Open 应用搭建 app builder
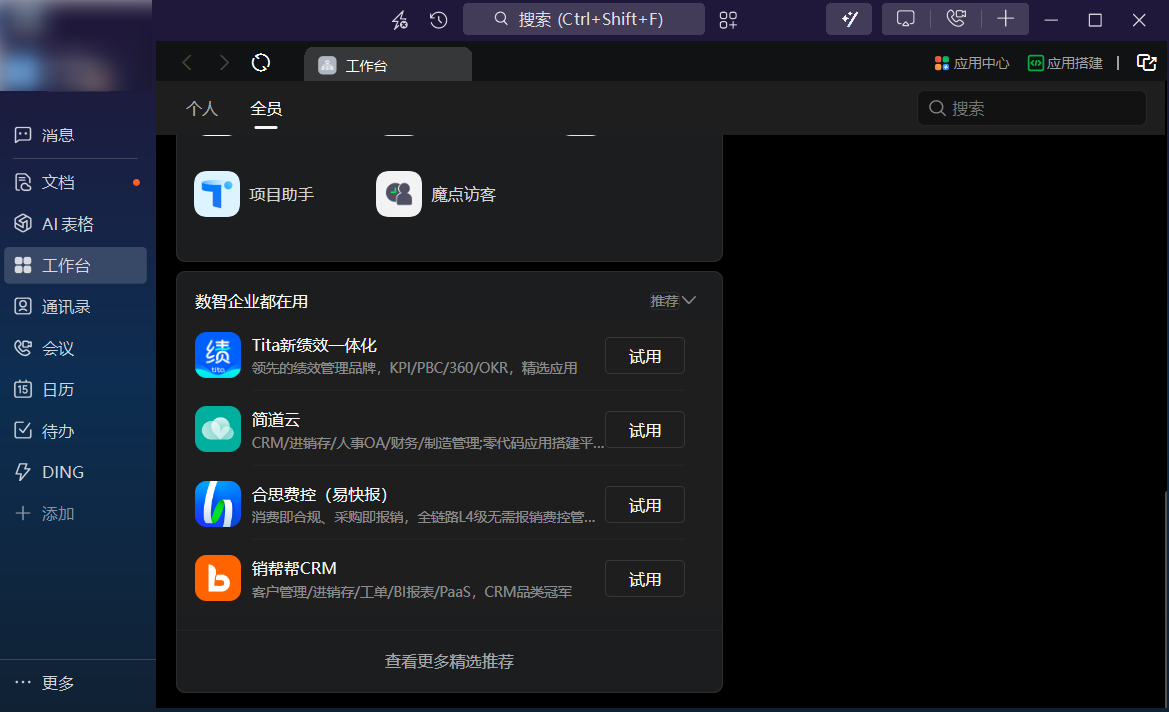 pos(1065,63)
